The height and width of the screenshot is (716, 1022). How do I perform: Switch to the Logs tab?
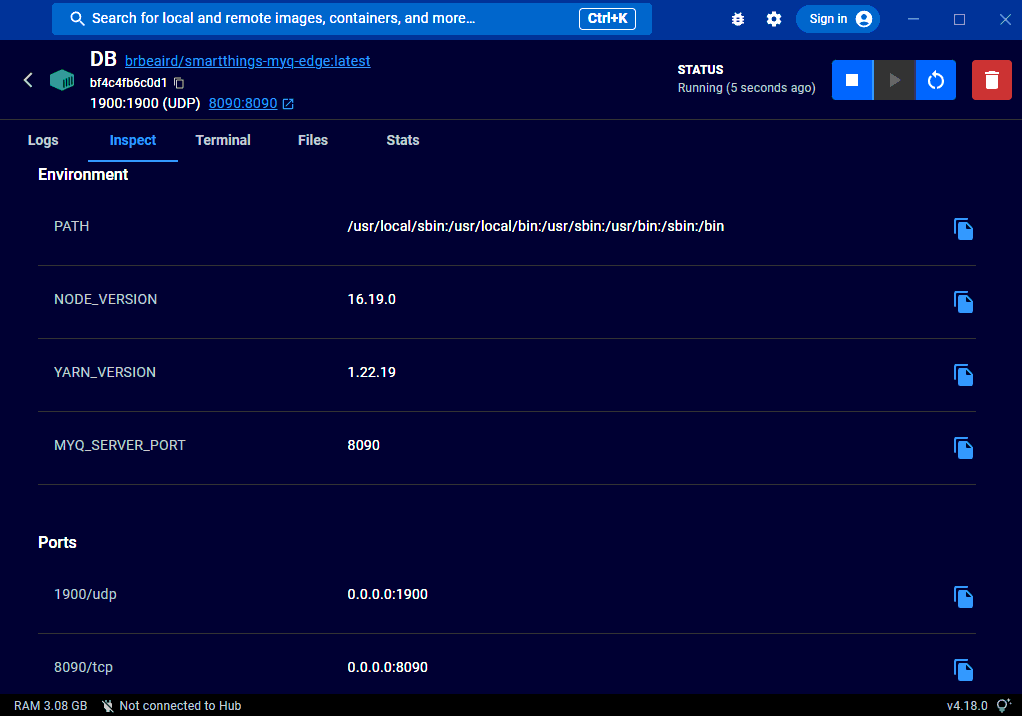pos(43,140)
